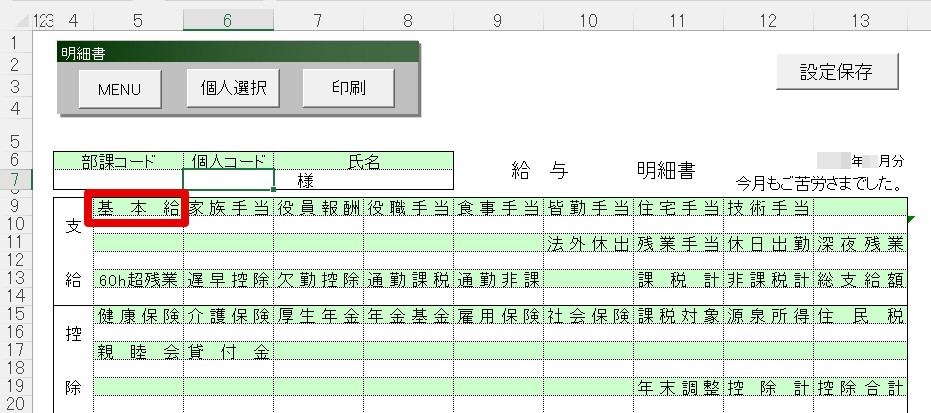Click the 課税対象 cell
This screenshot has height=413, width=931.
tap(678, 316)
